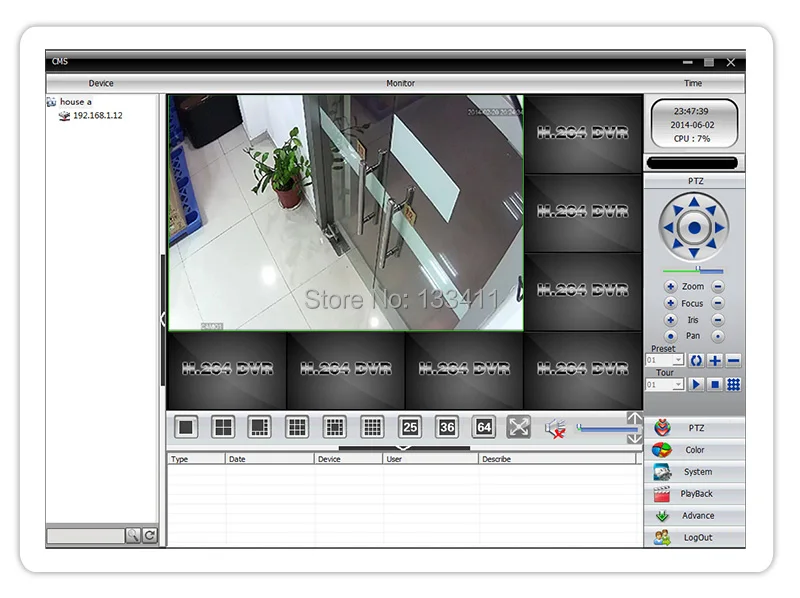Image resolution: width=800 pixels, height=598 pixels.
Task: Sort log by Type column
Action: (x=196, y=459)
